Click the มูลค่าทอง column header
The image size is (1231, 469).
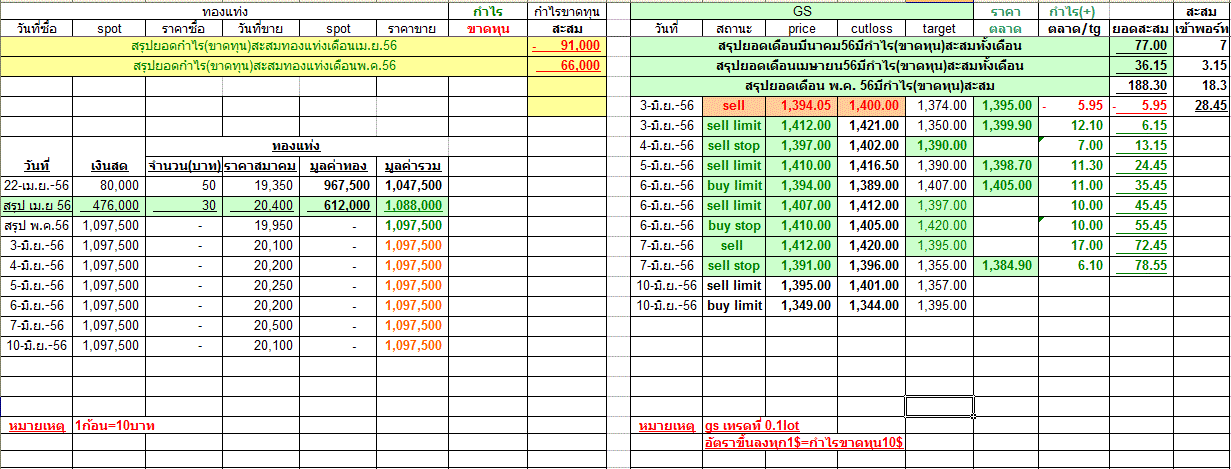[x=339, y=165]
